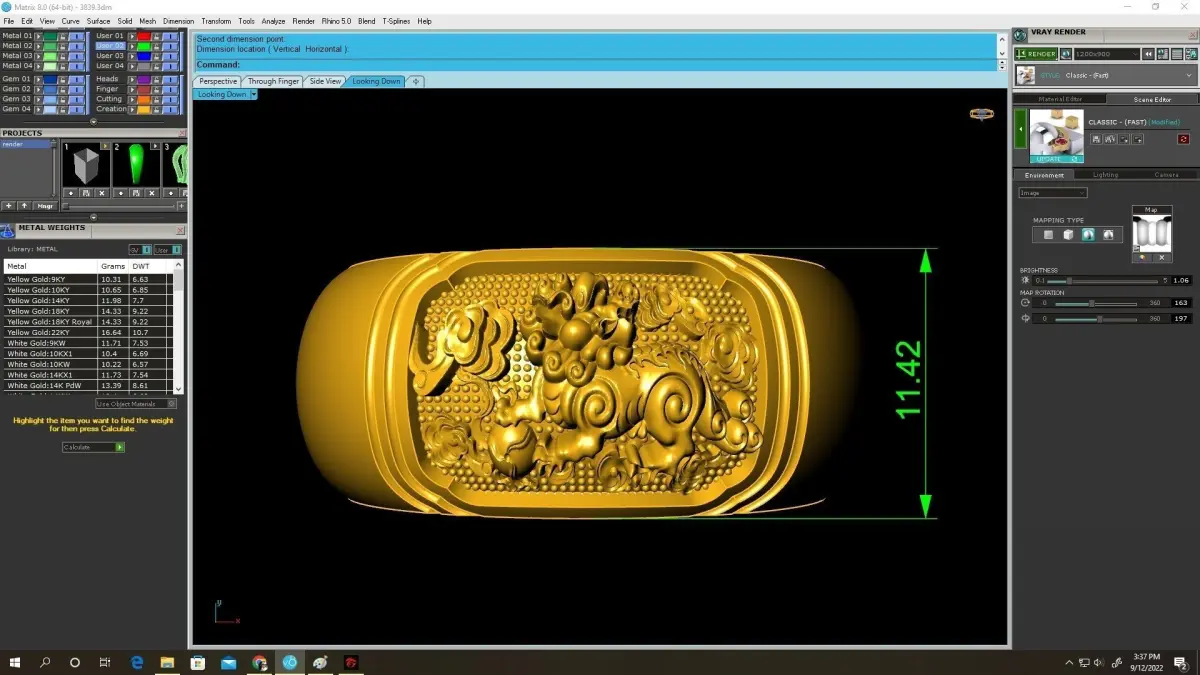The width and height of the screenshot is (1200, 675).
Task: Expand the Metal 01 layer arrow
Action: click(38, 36)
